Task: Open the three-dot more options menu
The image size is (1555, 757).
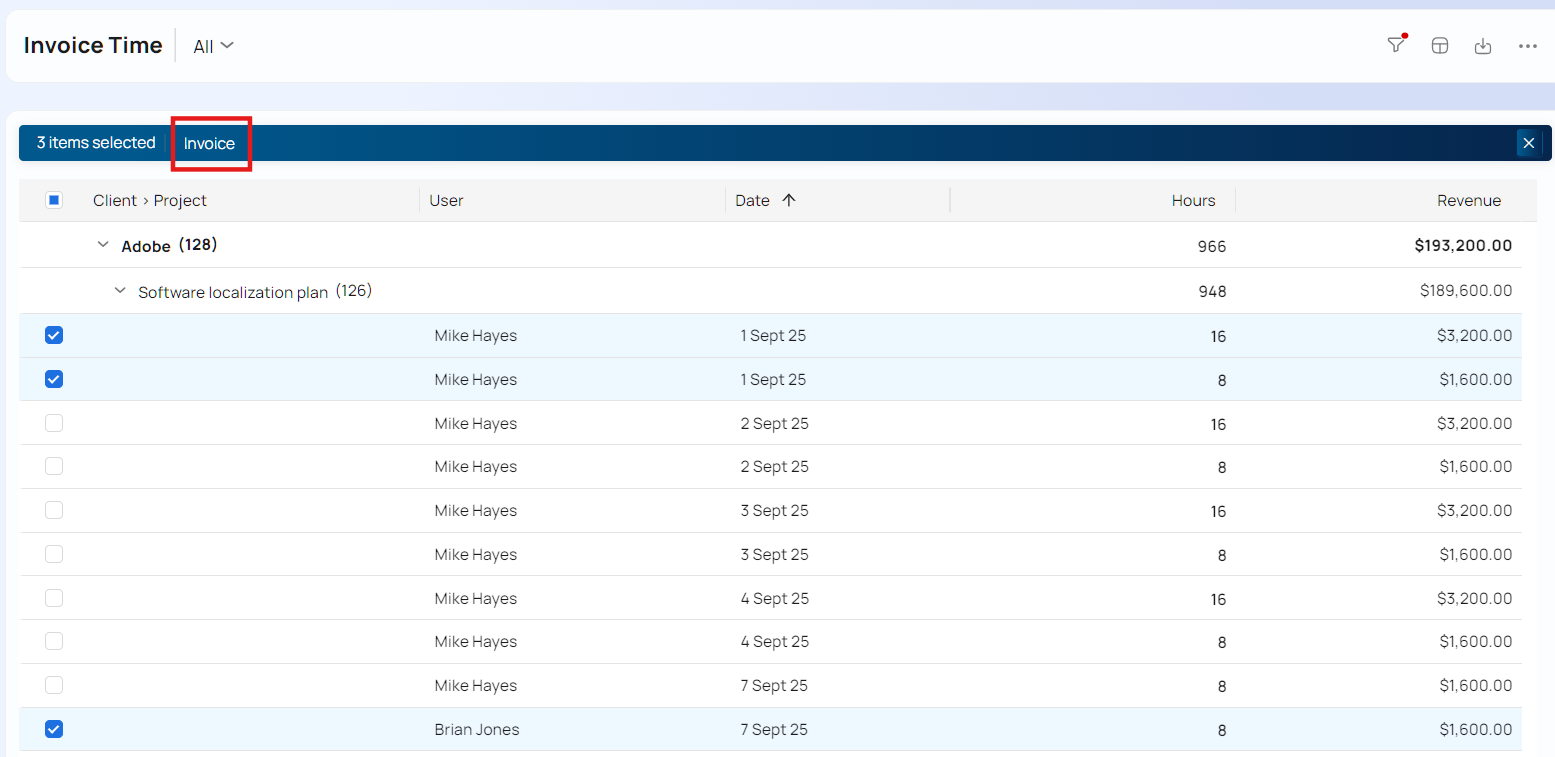Action: click(x=1527, y=46)
